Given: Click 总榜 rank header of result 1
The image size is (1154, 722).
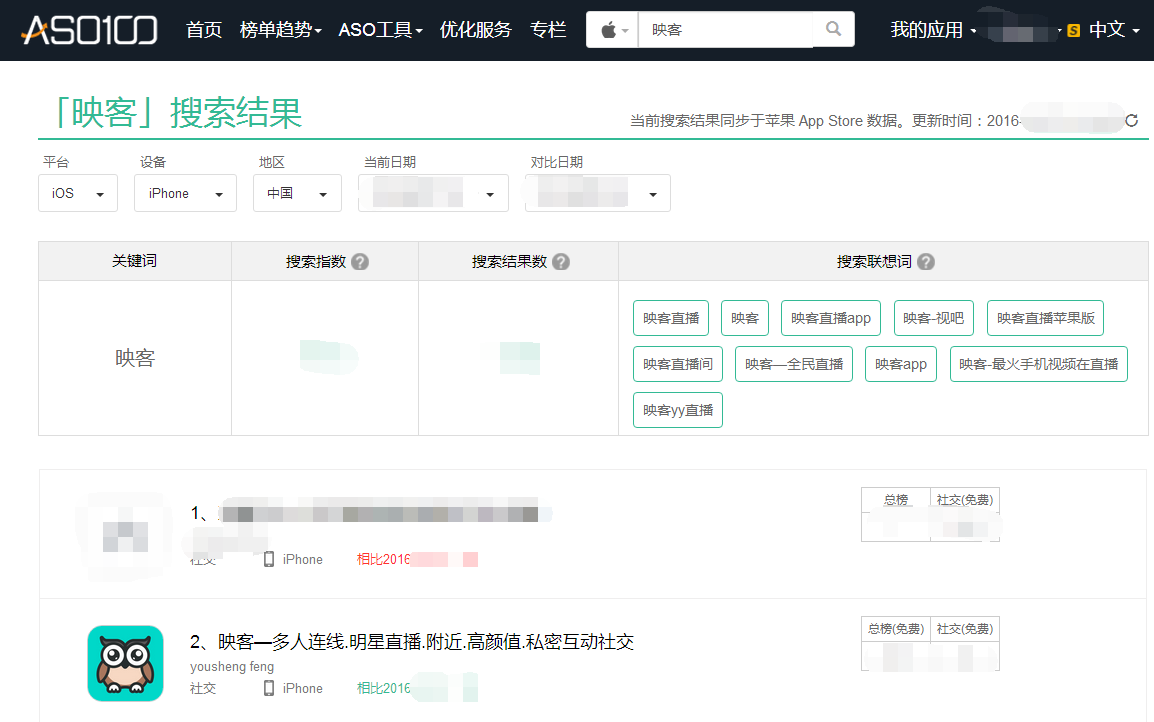Looking at the screenshot, I should [x=896, y=500].
